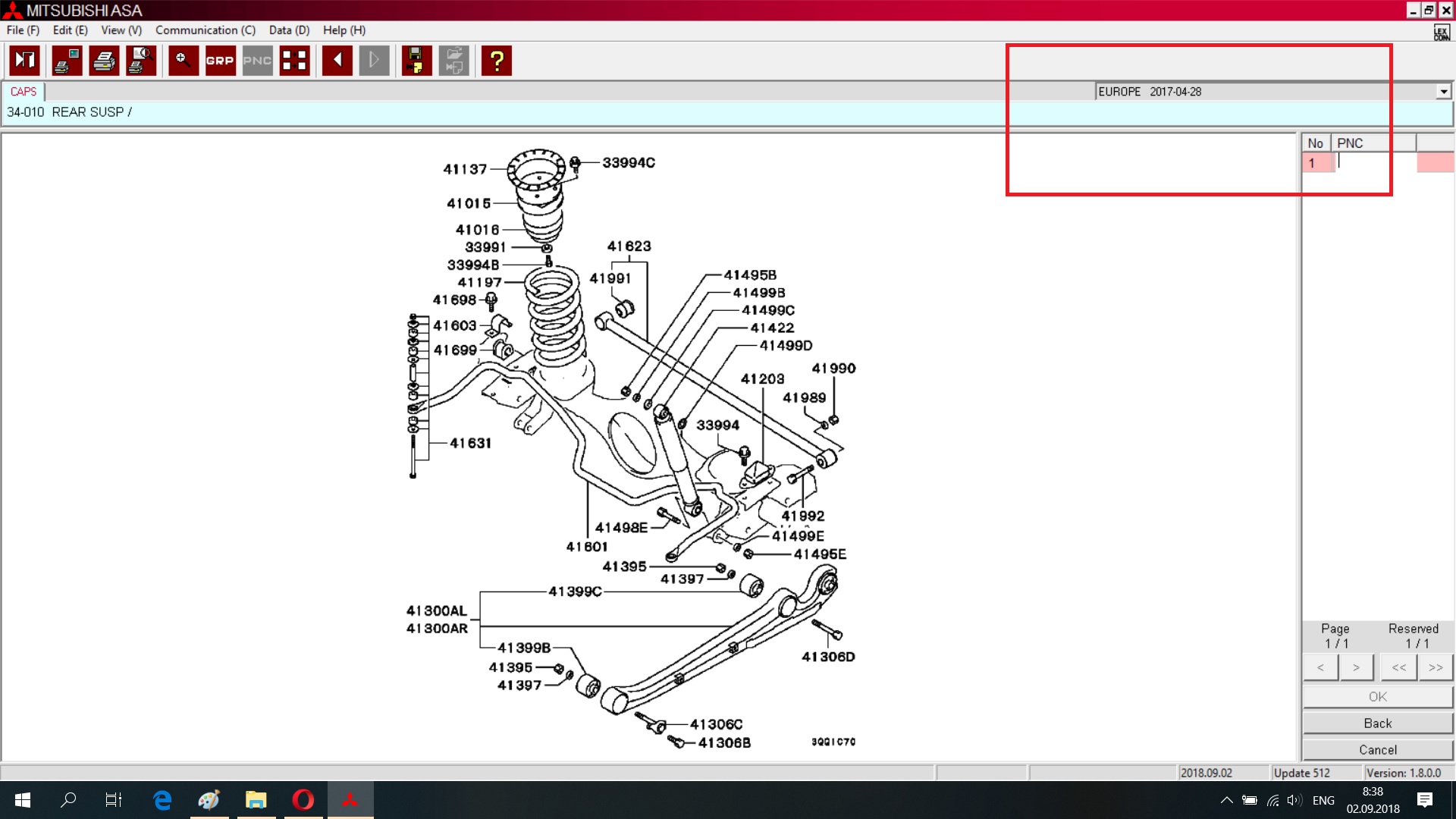
Task: Click the red back arrow toolbar icon
Action: (337, 61)
